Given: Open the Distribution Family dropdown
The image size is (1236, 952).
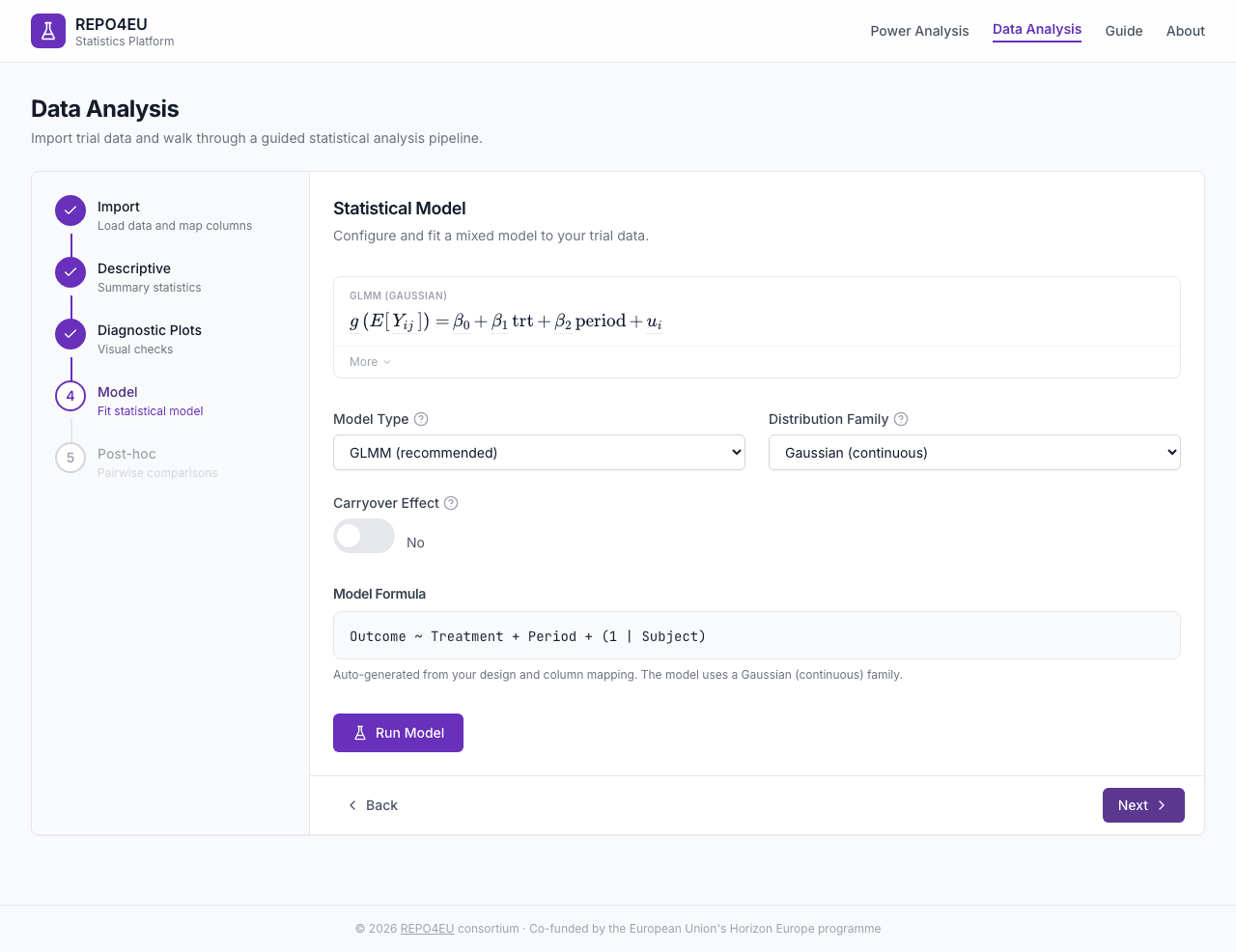Looking at the screenshot, I should tap(974, 452).
